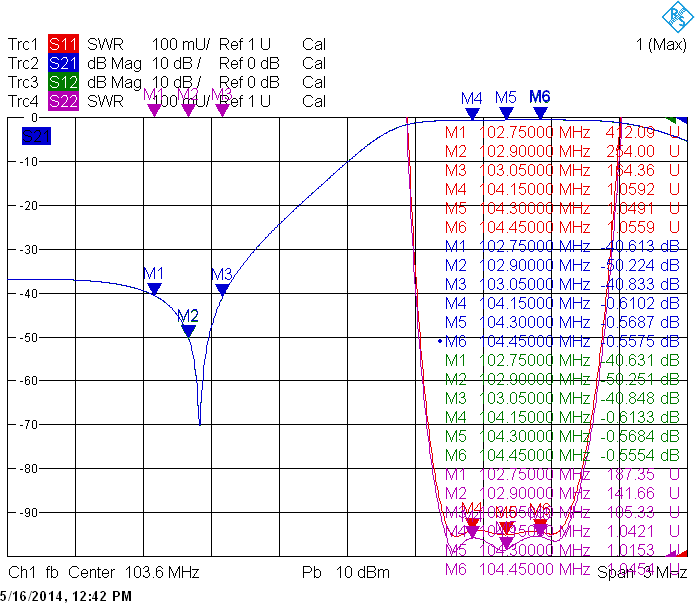Click the Span 3 MHz value
The image size is (695, 613).
[x=642, y=573]
